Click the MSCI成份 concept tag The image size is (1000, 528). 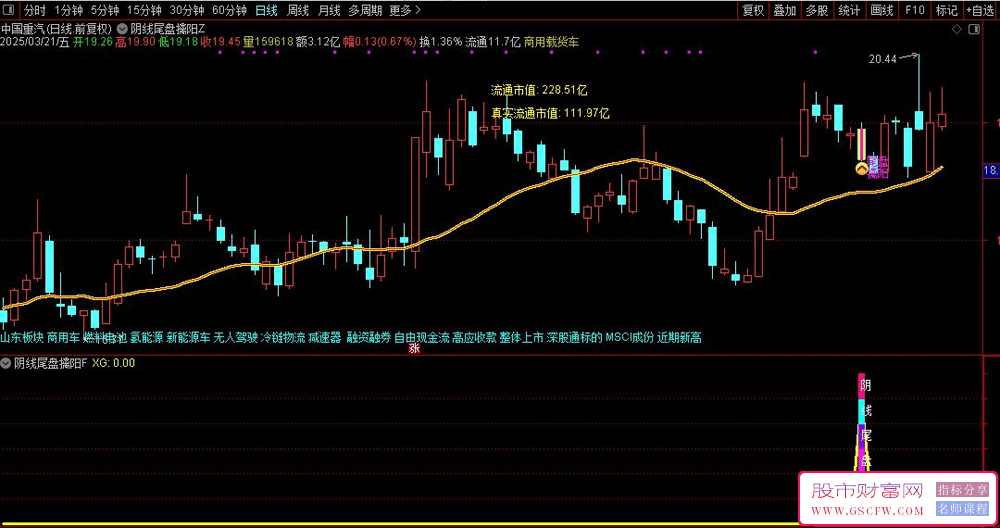pyautogui.click(x=630, y=337)
